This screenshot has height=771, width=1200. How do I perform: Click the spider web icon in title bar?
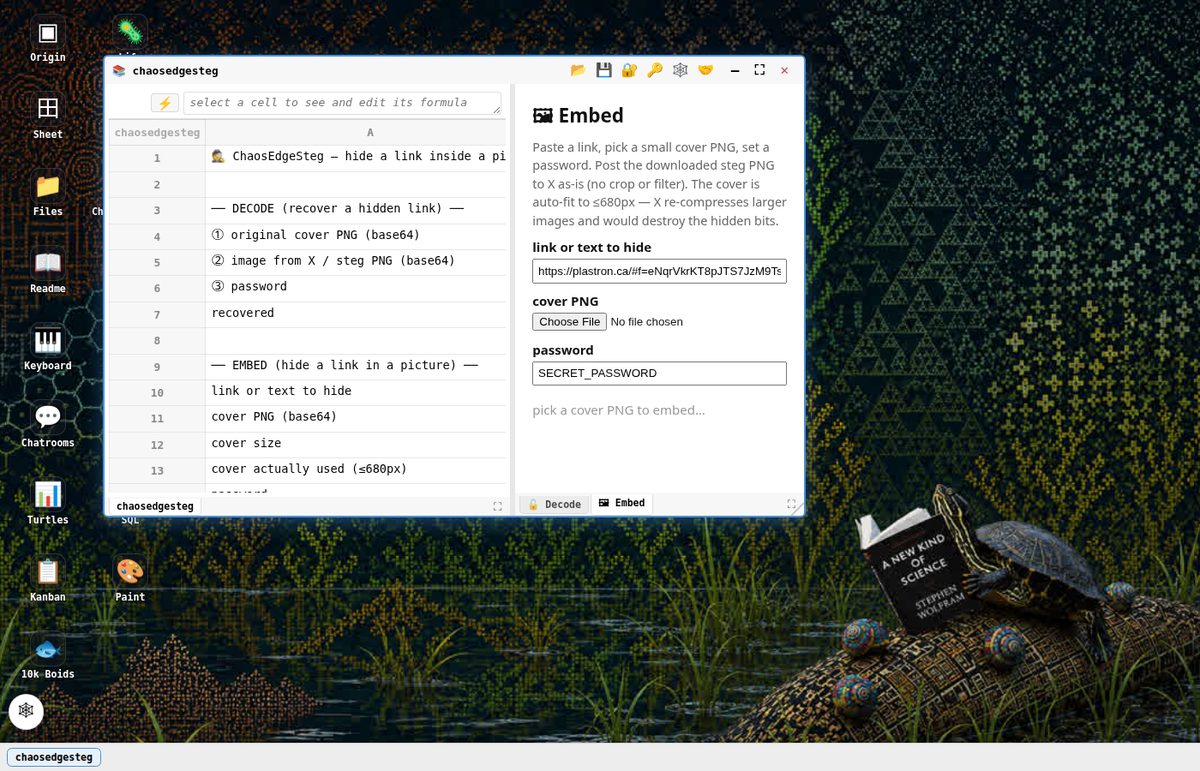click(680, 70)
